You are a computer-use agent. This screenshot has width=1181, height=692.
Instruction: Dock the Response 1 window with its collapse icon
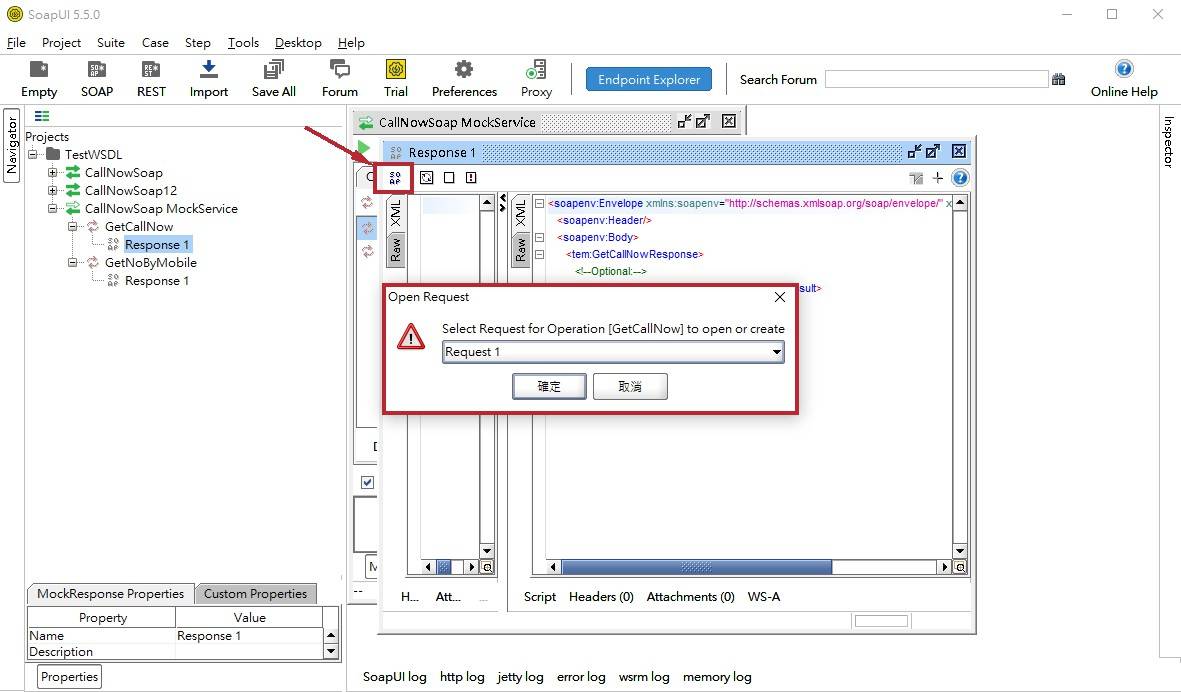(x=914, y=151)
